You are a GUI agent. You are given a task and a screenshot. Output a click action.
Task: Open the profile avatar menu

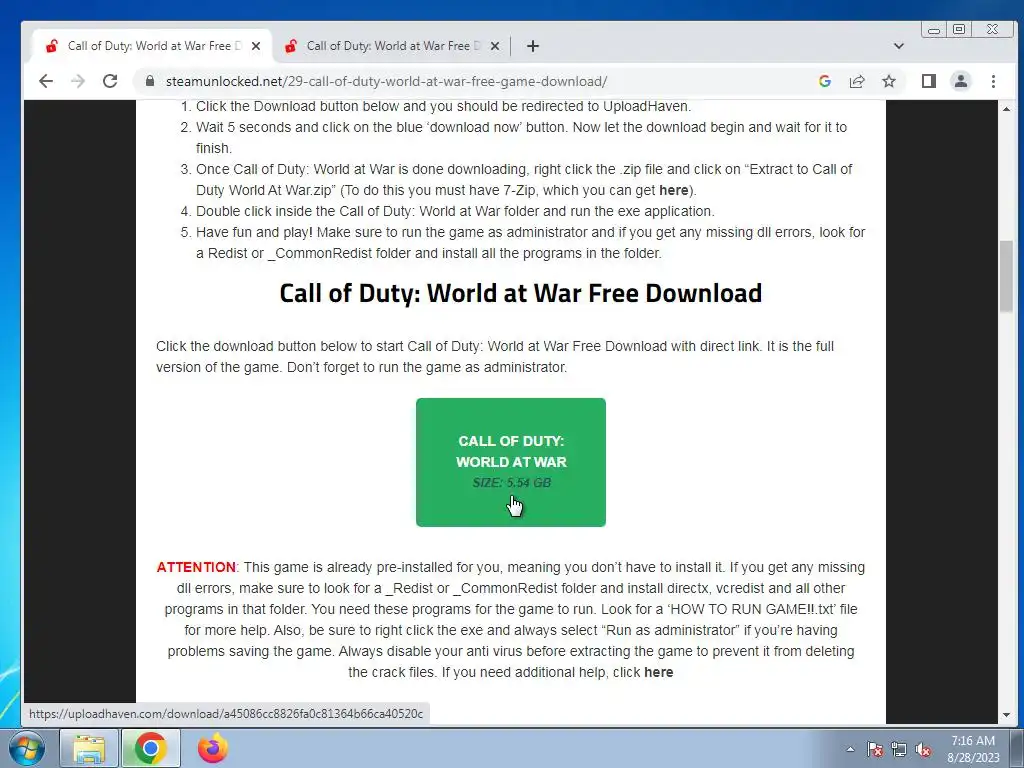[961, 81]
